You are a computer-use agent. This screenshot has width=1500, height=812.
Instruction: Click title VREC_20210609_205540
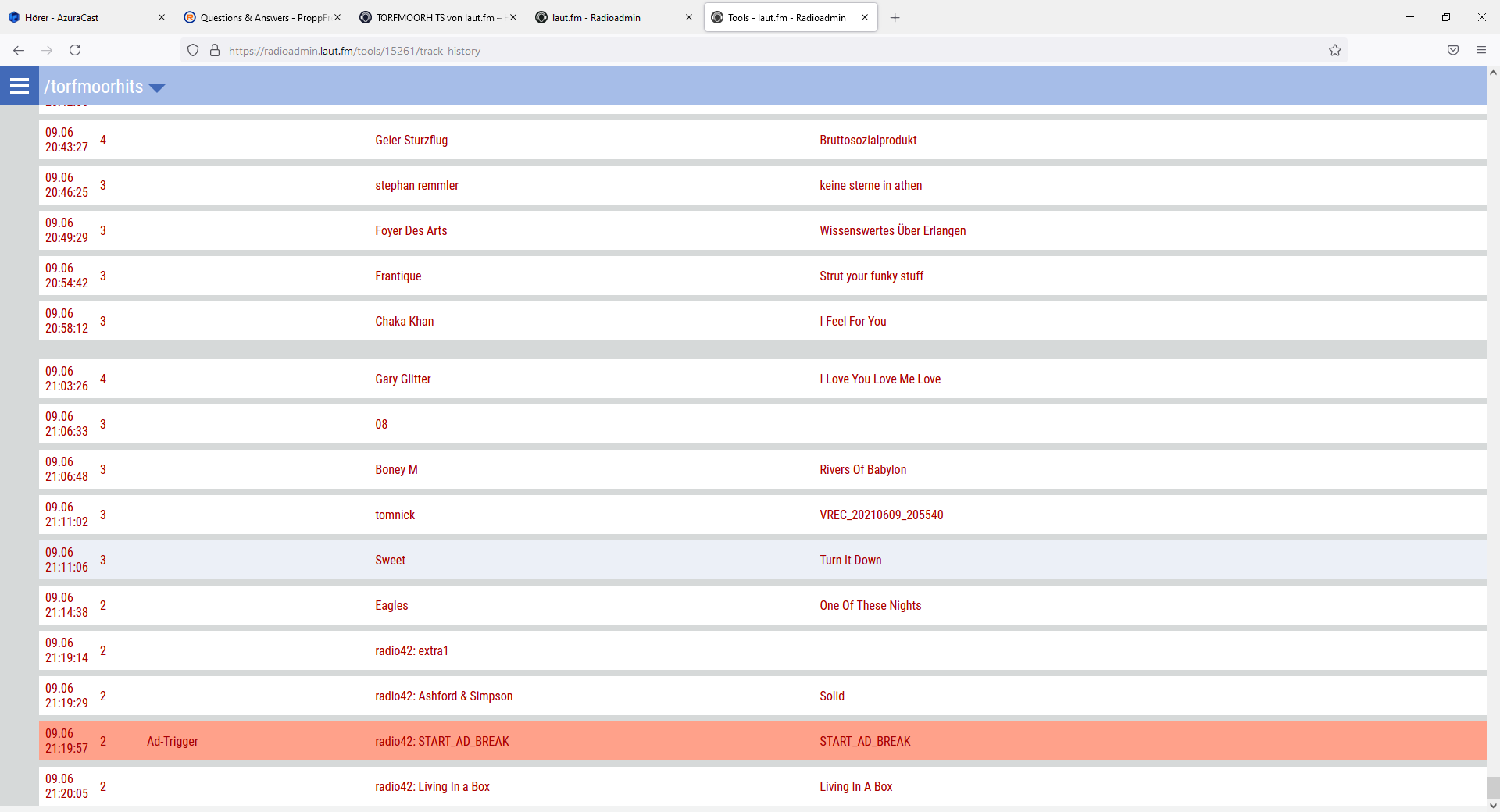(x=881, y=515)
